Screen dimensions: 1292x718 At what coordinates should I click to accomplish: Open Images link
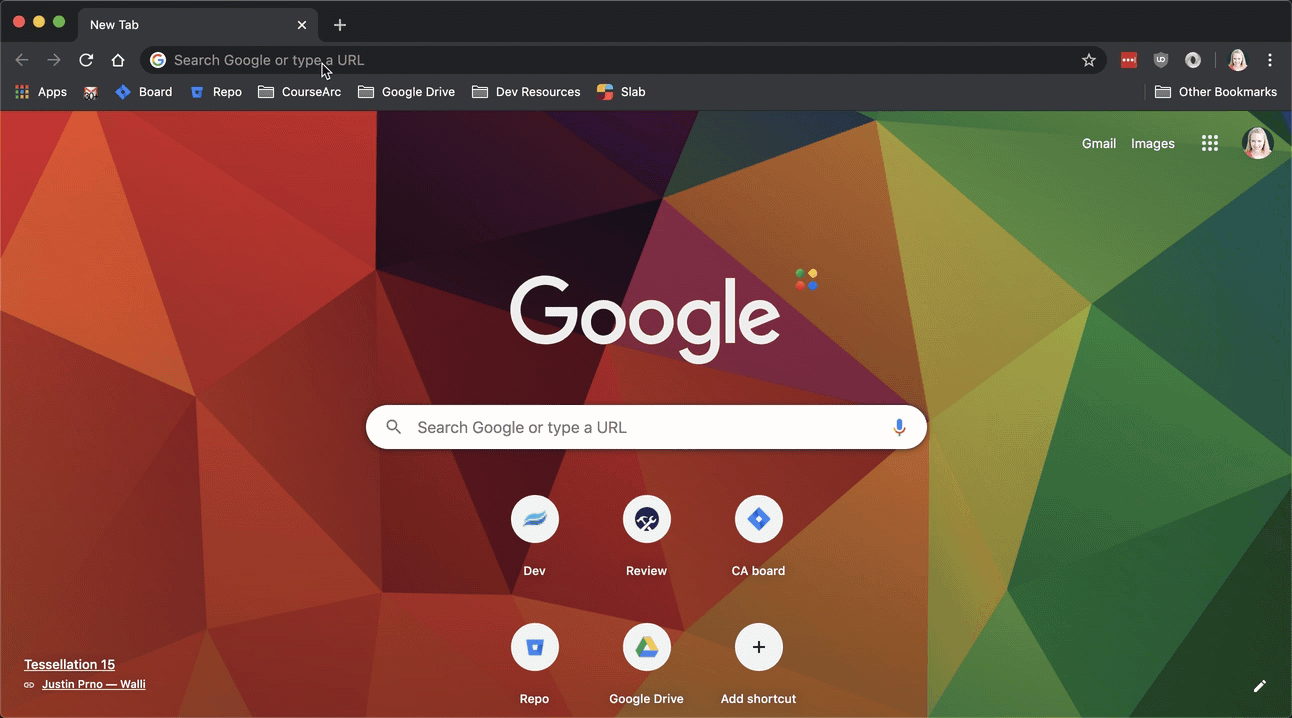coord(1153,144)
